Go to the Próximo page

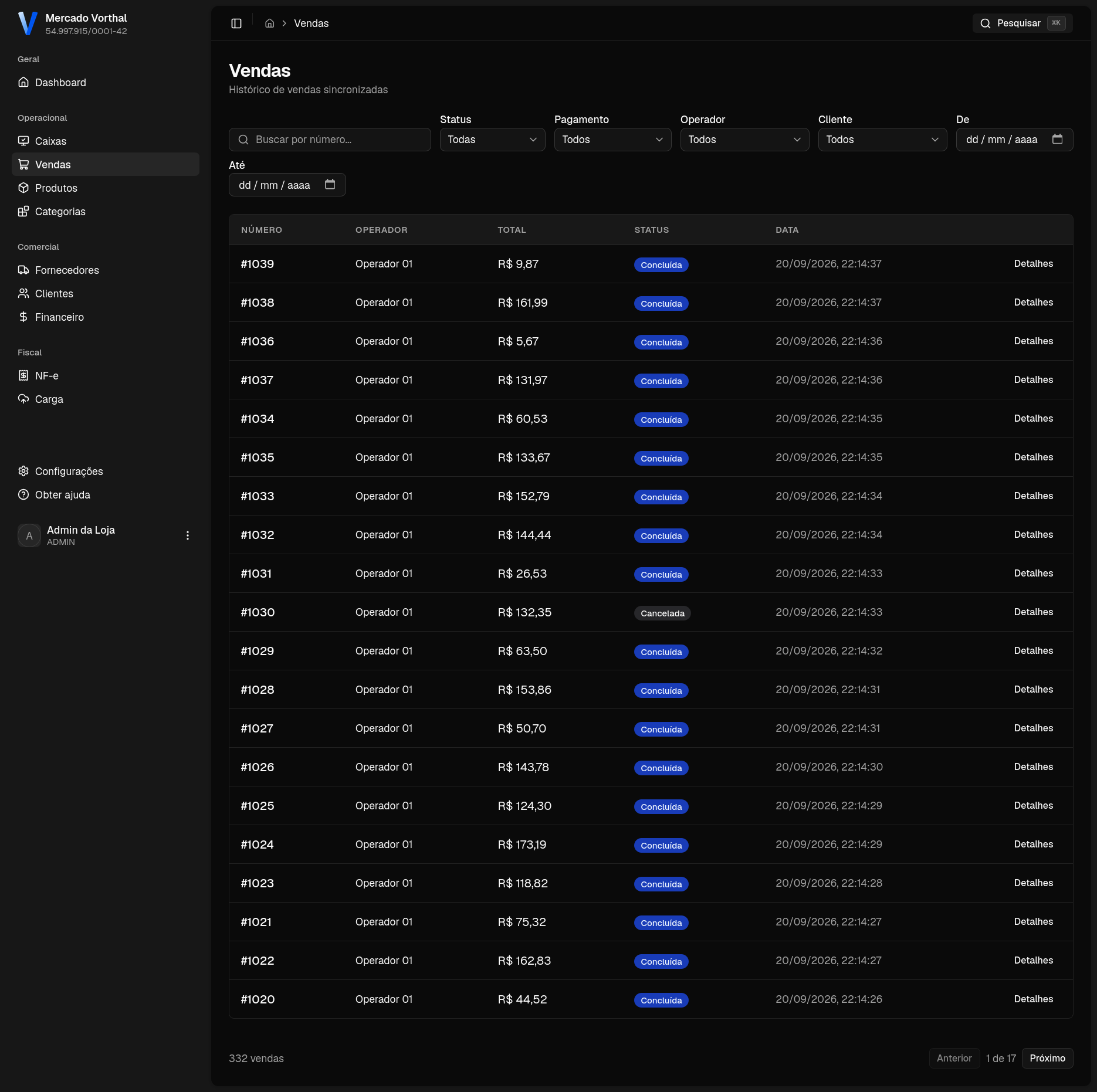(1048, 1059)
